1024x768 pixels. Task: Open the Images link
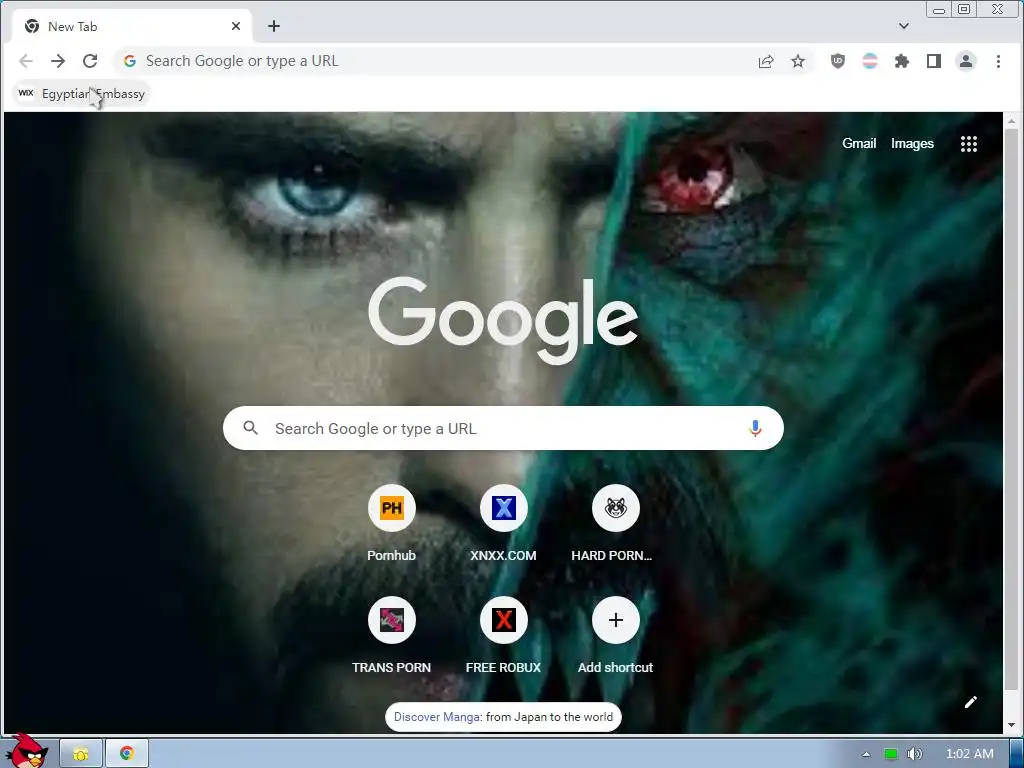pos(912,144)
